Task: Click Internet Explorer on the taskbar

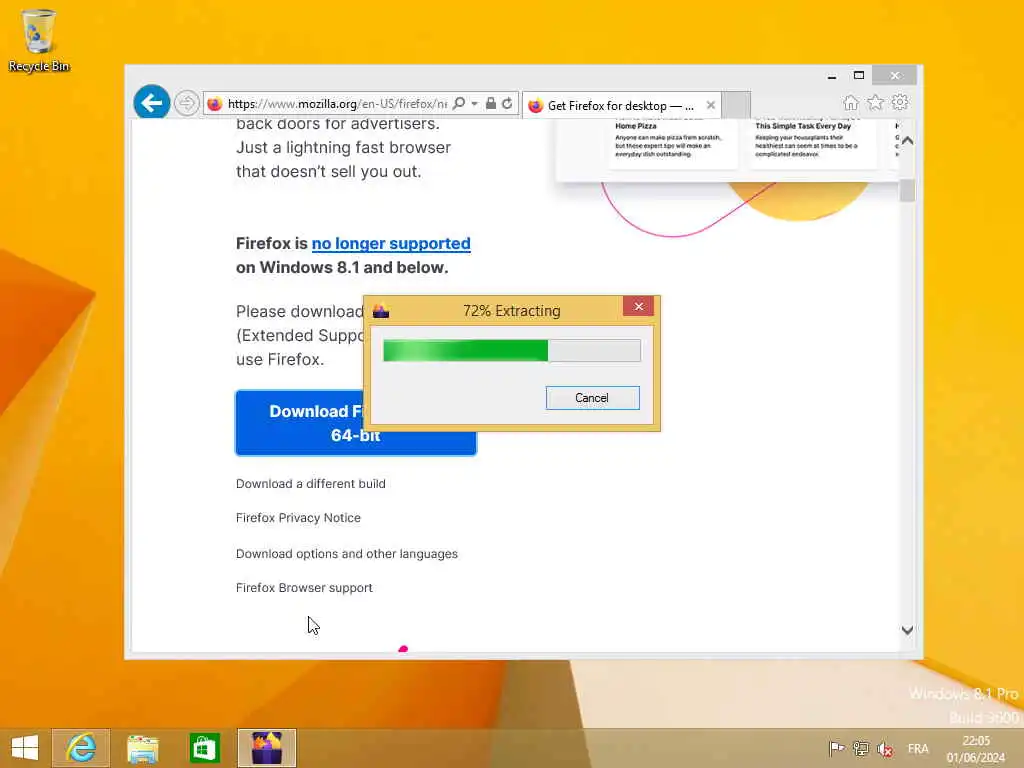Action: point(81,748)
